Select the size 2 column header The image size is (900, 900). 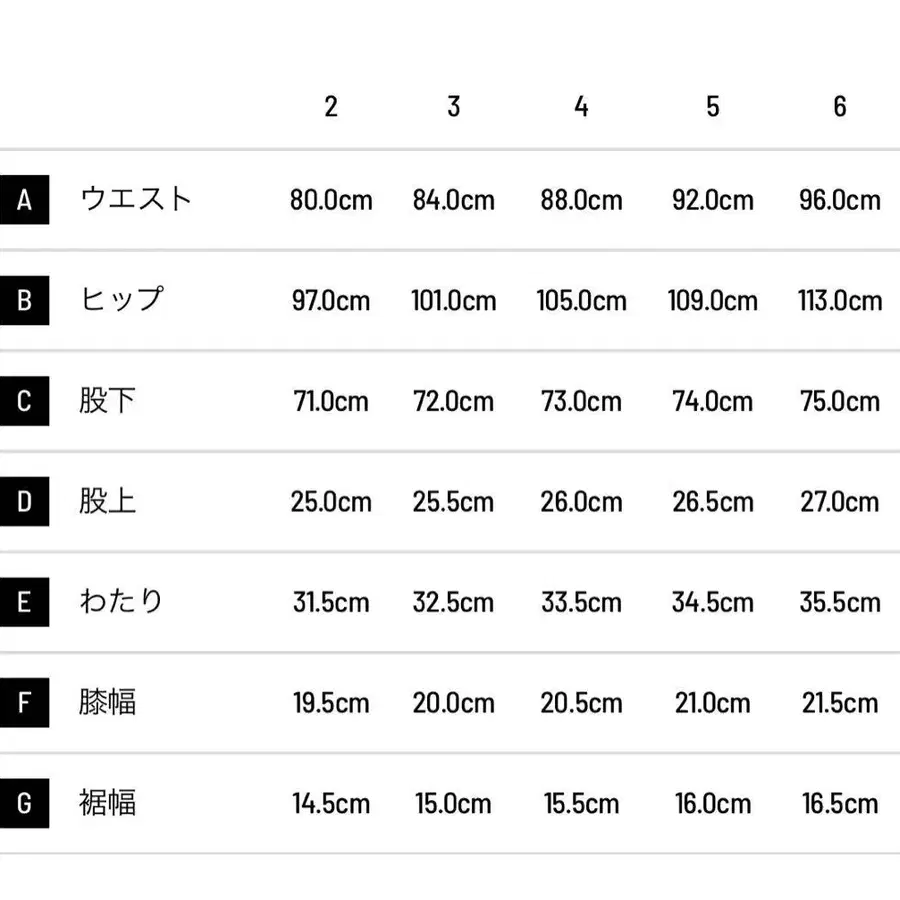(331, 106)
